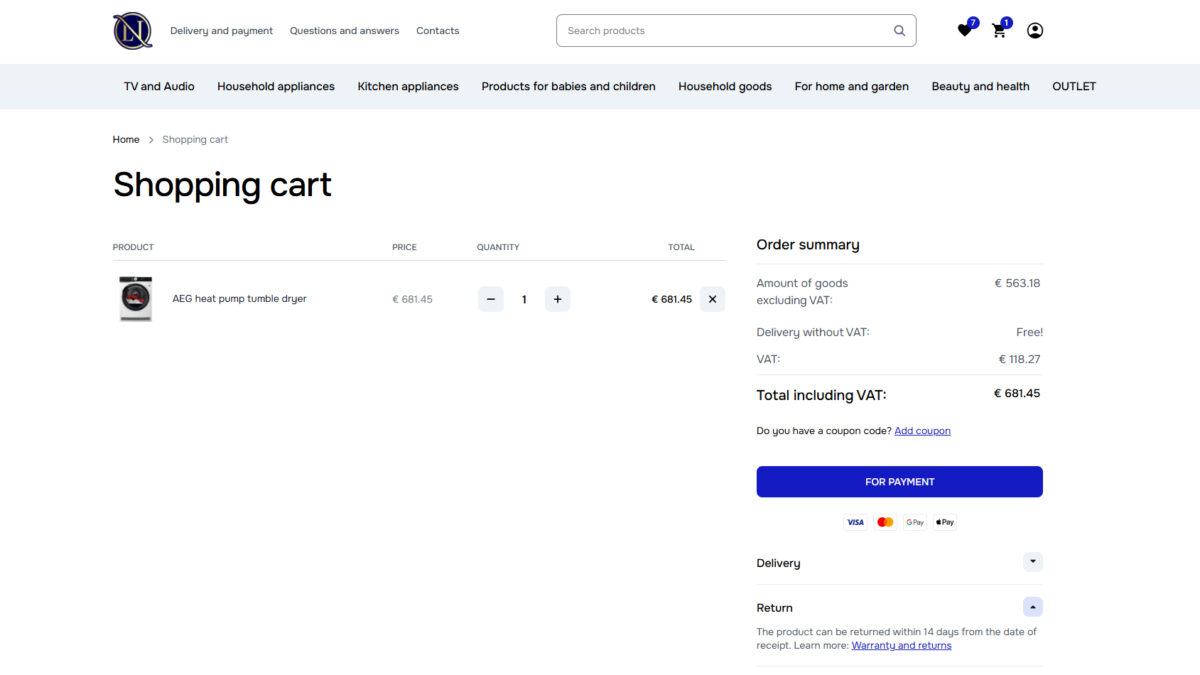Open the Contacts page

(438, 31)
